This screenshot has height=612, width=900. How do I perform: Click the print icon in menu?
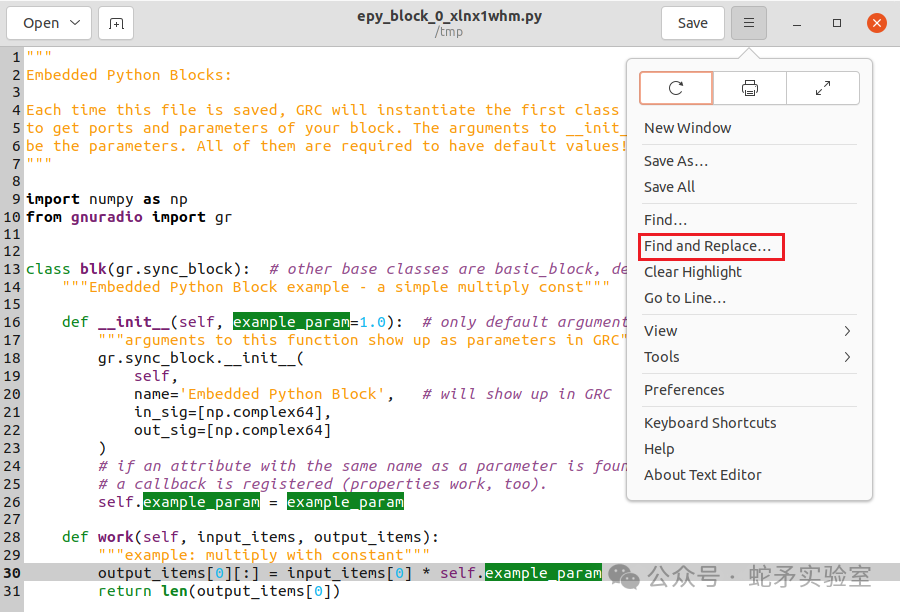tap(750, 88)
